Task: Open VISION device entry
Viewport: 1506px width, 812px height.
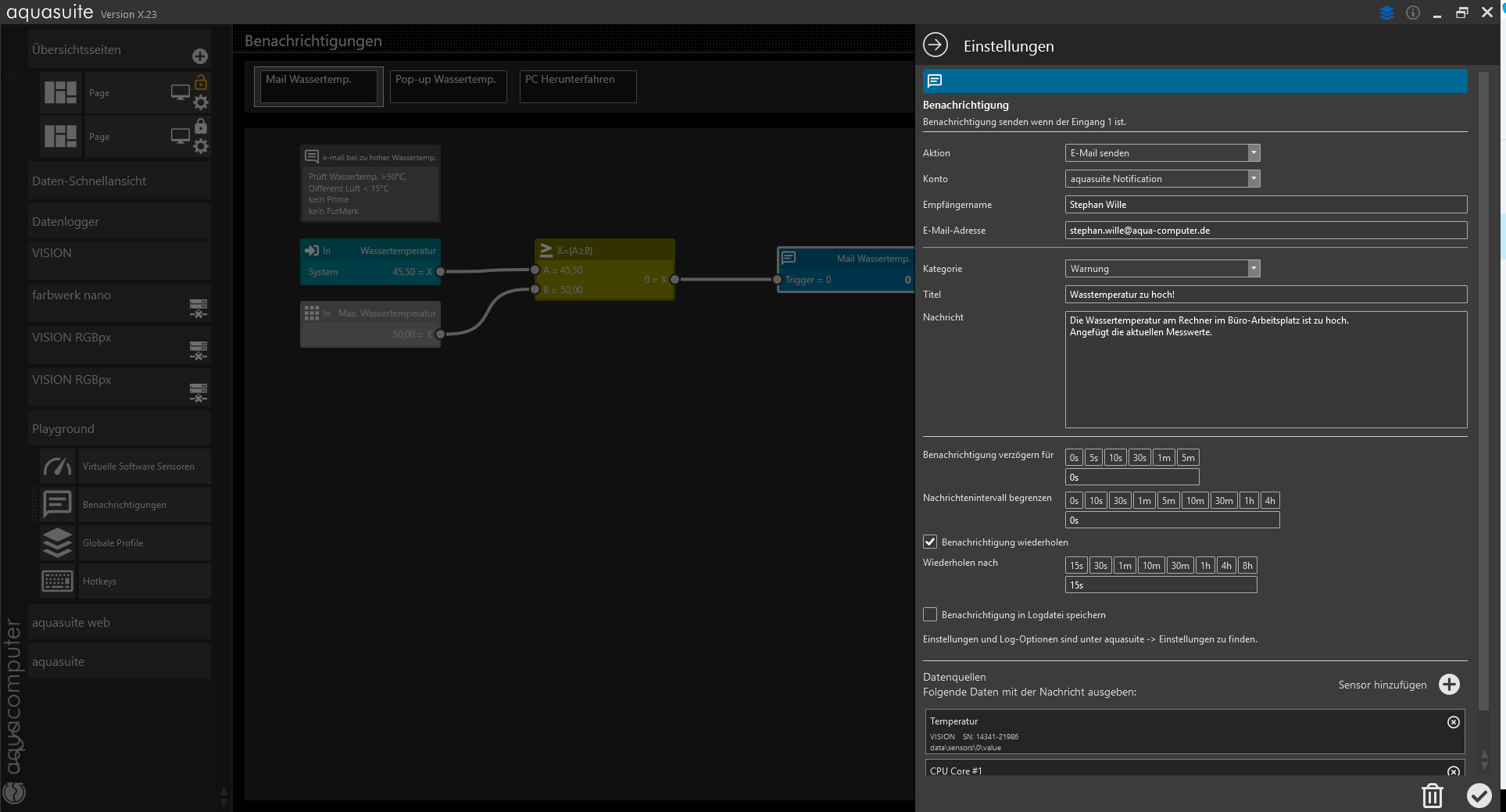Action: coord(120,259)
